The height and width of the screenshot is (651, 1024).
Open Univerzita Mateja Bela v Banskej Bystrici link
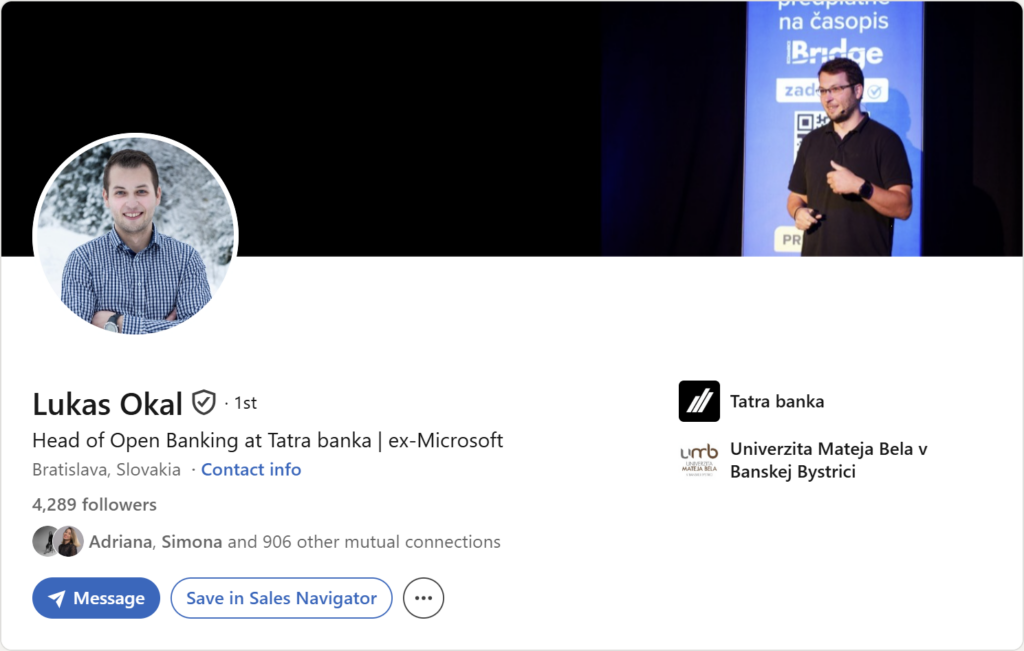coord(828,460)
